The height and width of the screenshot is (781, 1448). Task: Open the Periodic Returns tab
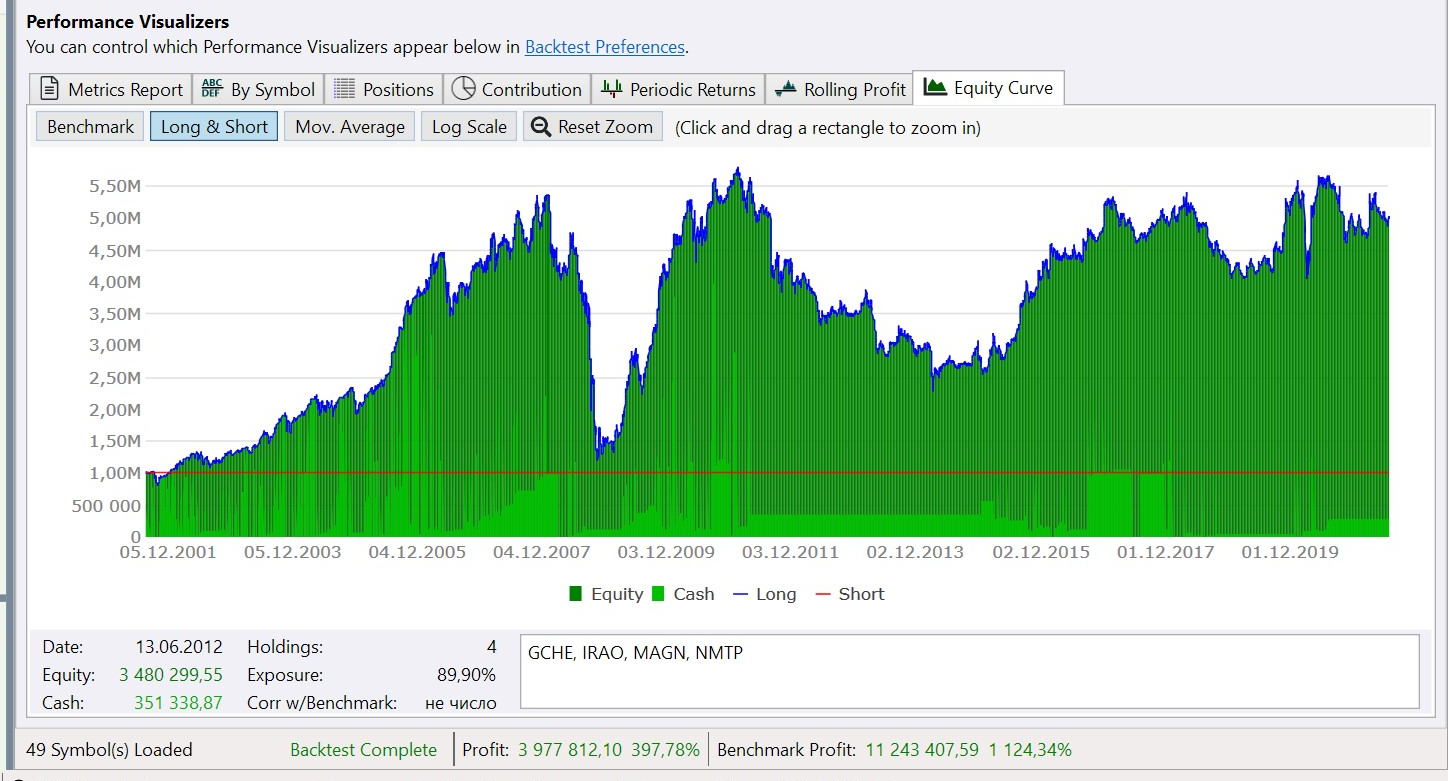click(x=678, y=89)
